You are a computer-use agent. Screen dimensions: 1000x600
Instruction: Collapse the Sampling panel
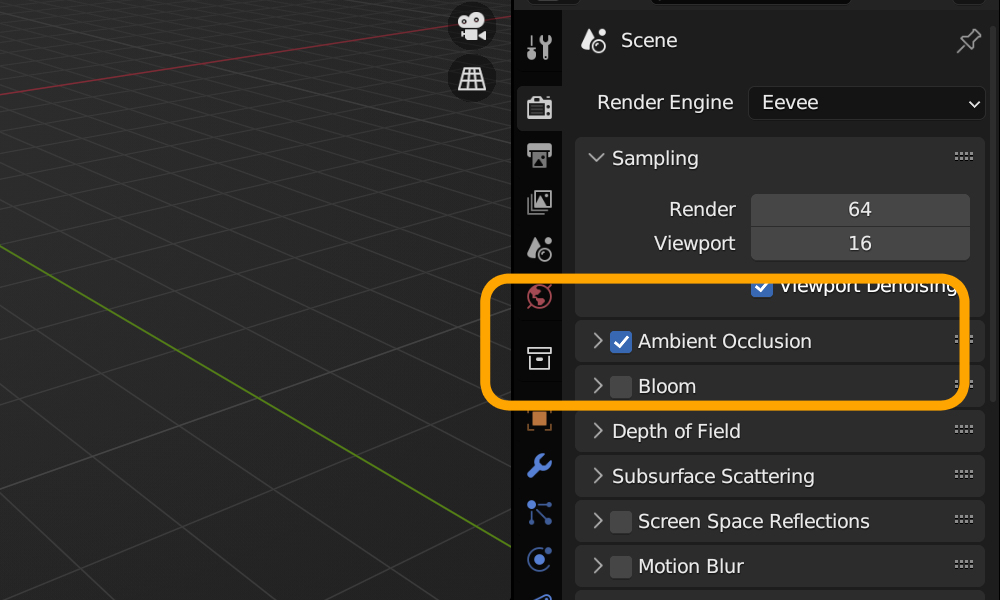[596, 157]
